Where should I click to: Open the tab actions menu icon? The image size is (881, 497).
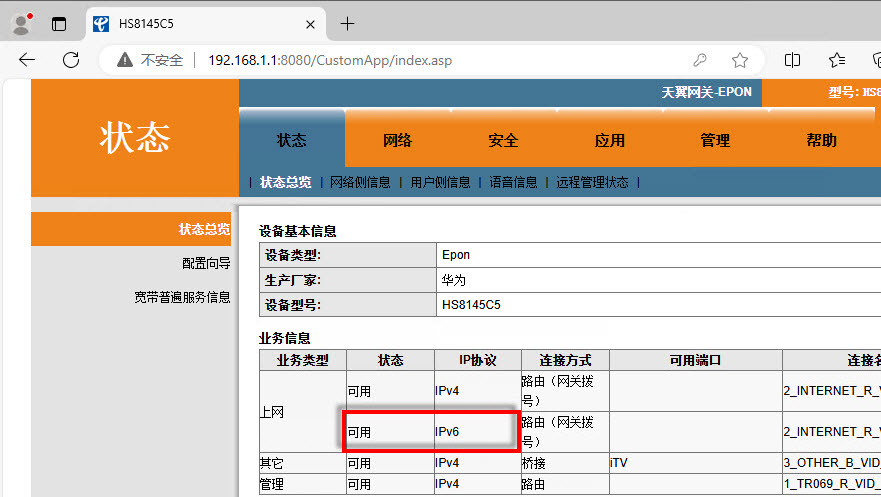click(59, 24)
